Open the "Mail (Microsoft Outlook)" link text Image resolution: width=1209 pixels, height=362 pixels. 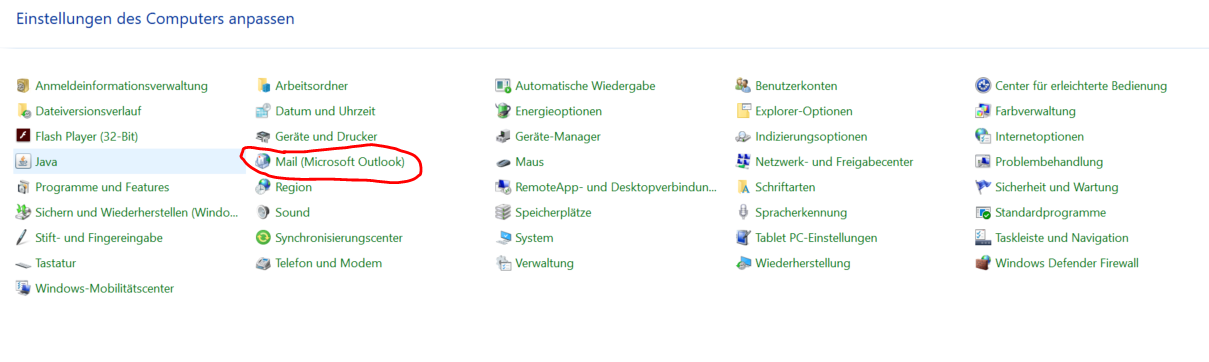tap(340, 162)
